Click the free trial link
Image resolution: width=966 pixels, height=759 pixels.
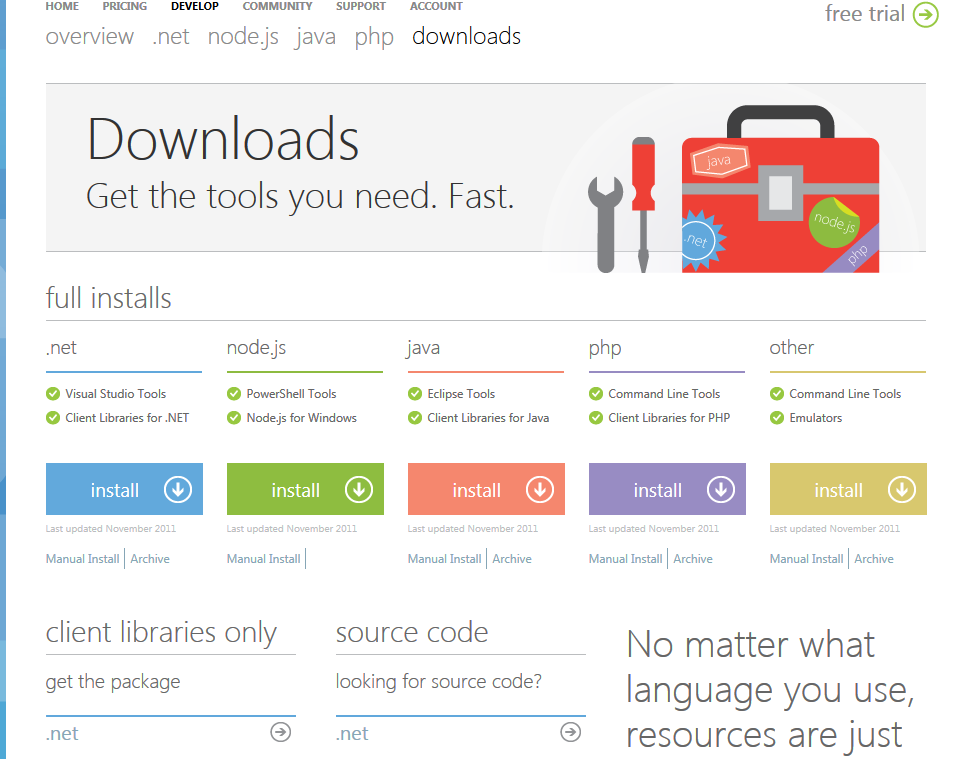tap(865, 14)
